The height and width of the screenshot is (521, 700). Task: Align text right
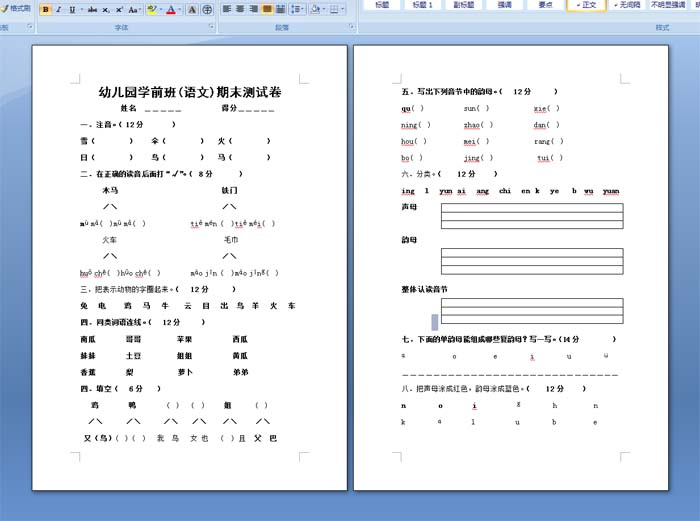pos(254,9)
